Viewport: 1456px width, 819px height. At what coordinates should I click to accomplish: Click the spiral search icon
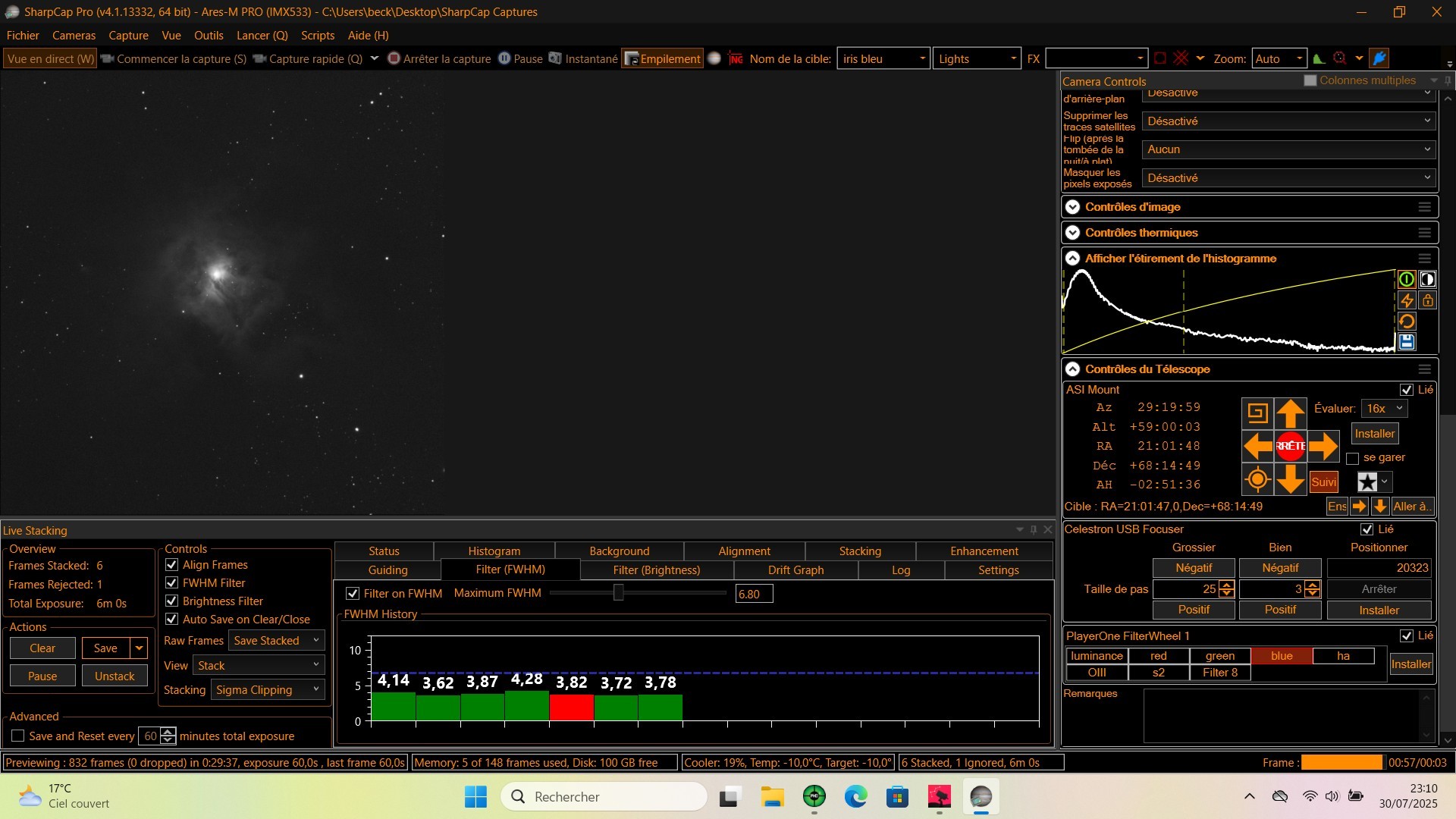1257,413
